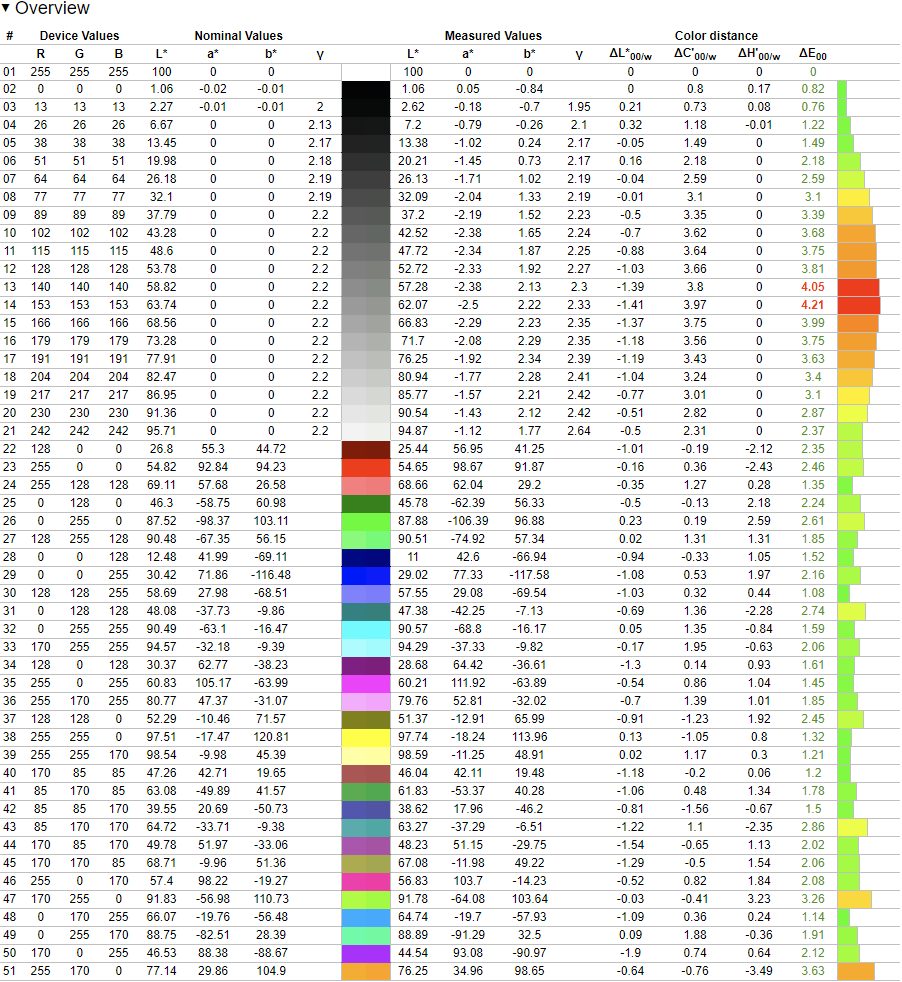Click the Device Values column header

(79, 36)
